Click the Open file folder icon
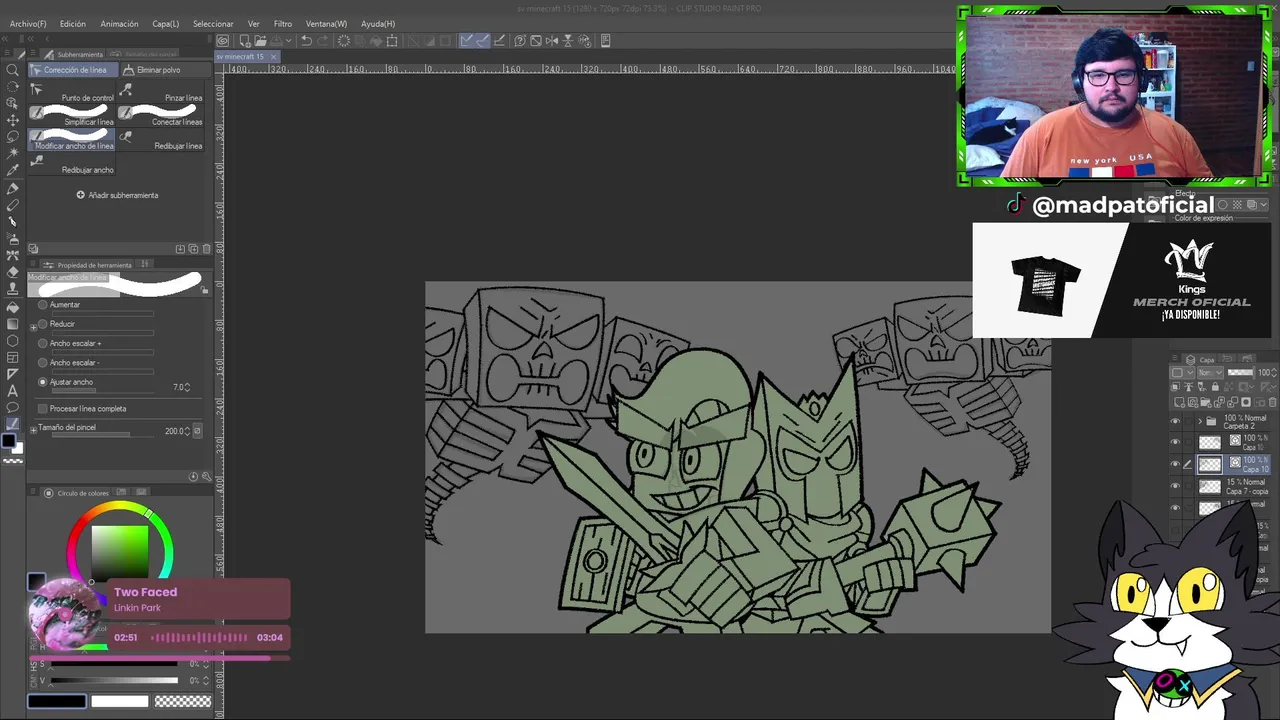Viewport: 1280px width, 720px height. [x=260, y=41]
